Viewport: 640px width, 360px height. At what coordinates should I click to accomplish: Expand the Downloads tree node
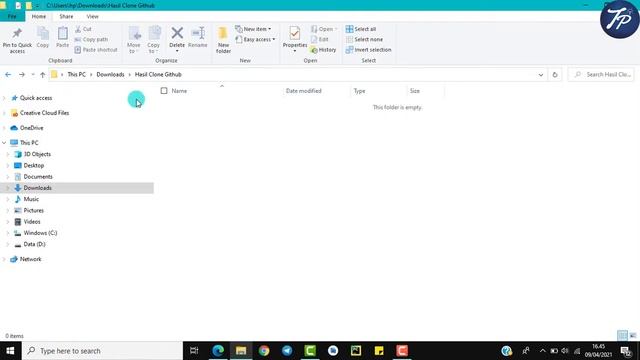tap(8, 188)
